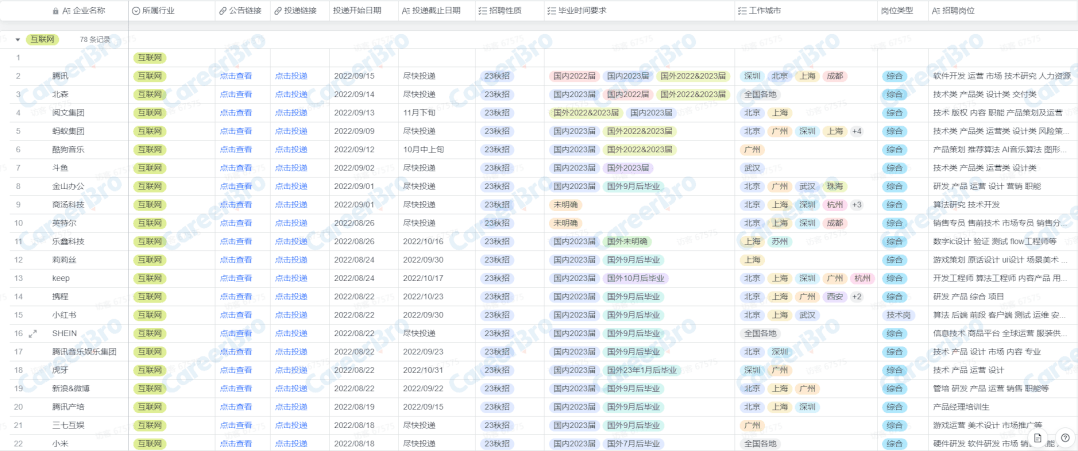This screenshot has height=451, width=1078.
Task: Open 点击投递 apply link for 腾讯
Action: click(x=291, y=76)
